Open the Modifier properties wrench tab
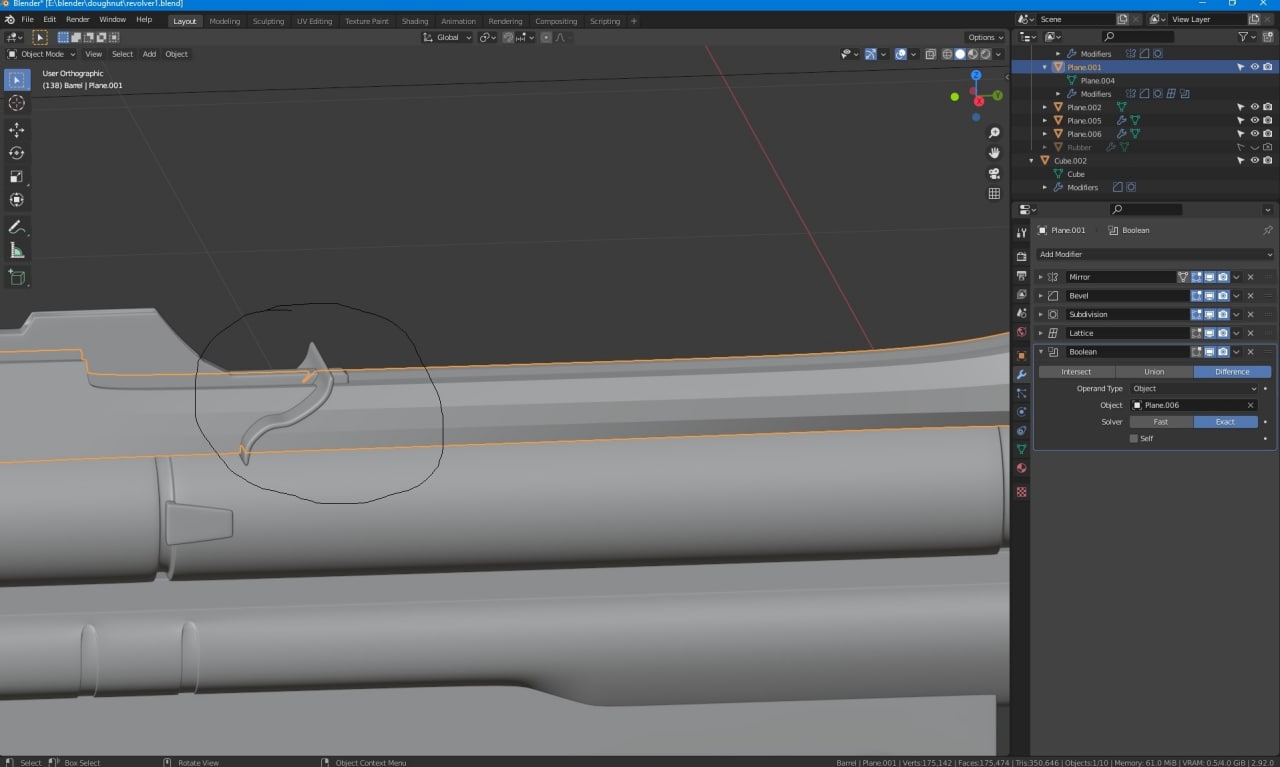The image size is (1280, 767). point(1021,374)
